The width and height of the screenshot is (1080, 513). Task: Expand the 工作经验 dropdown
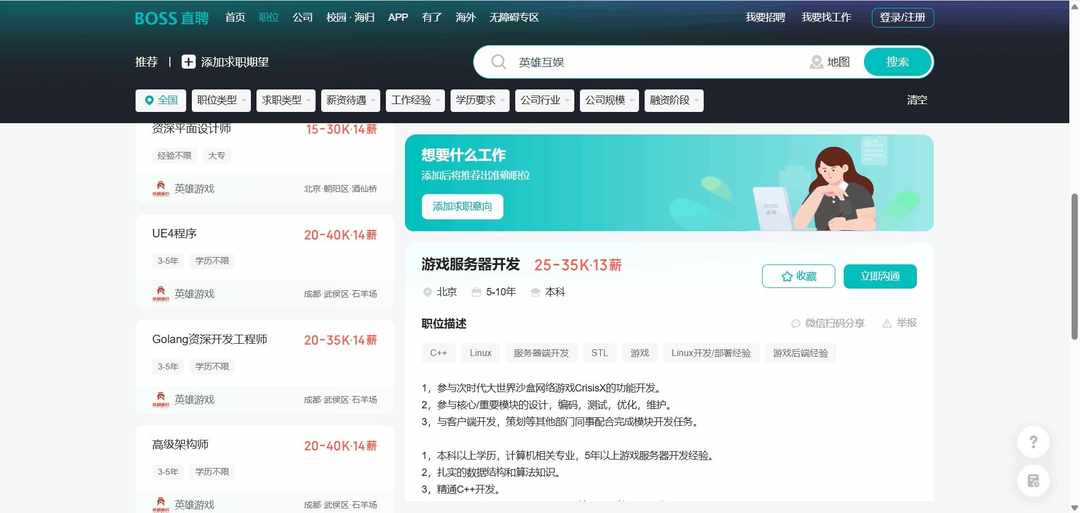pos(415,100)
